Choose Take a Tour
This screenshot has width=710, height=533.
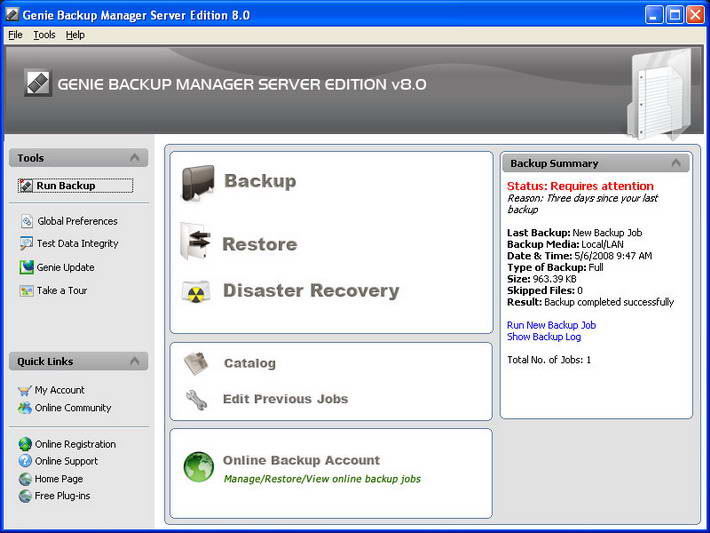62,291
